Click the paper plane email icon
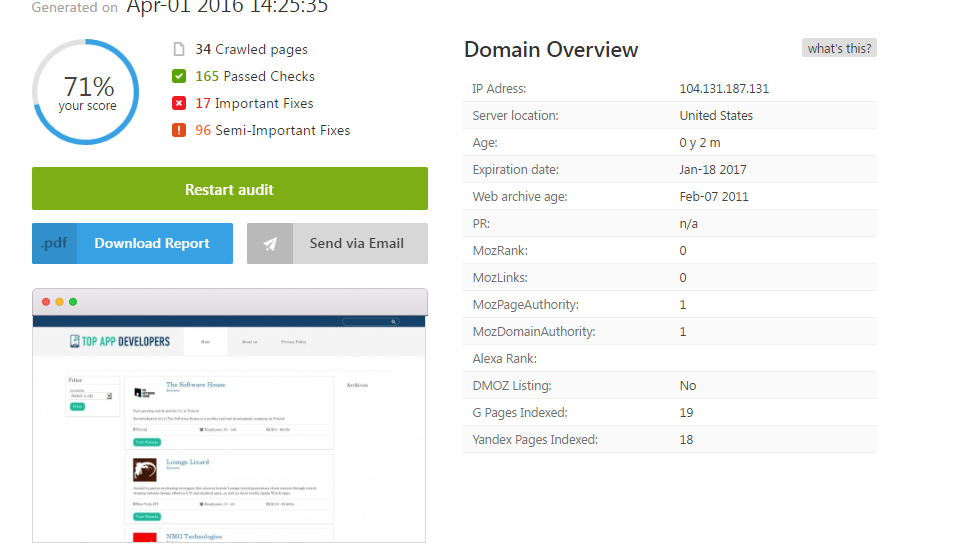The width and height of the screenshot is (967, 560). point(270,243)
